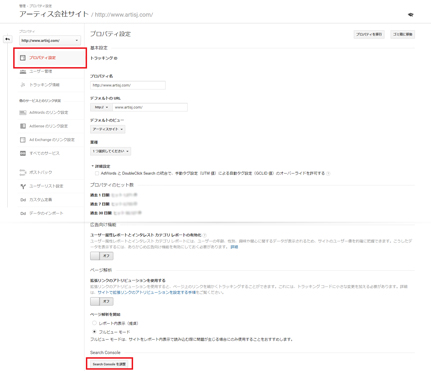Click the Search Console を調整 button
This screenshot has height=371, width=431.
109,364
